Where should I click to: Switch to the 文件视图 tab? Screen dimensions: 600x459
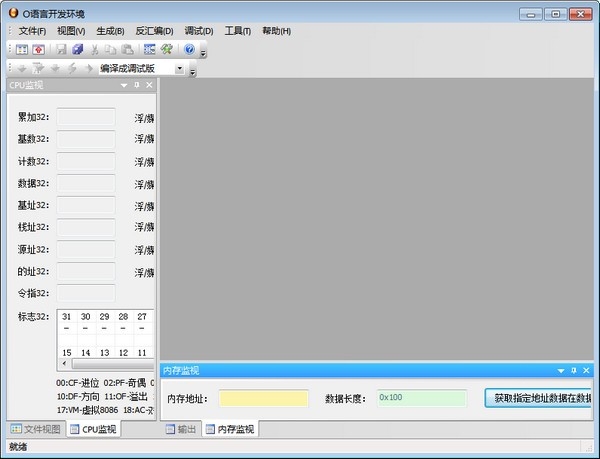(x=36, y=429)
